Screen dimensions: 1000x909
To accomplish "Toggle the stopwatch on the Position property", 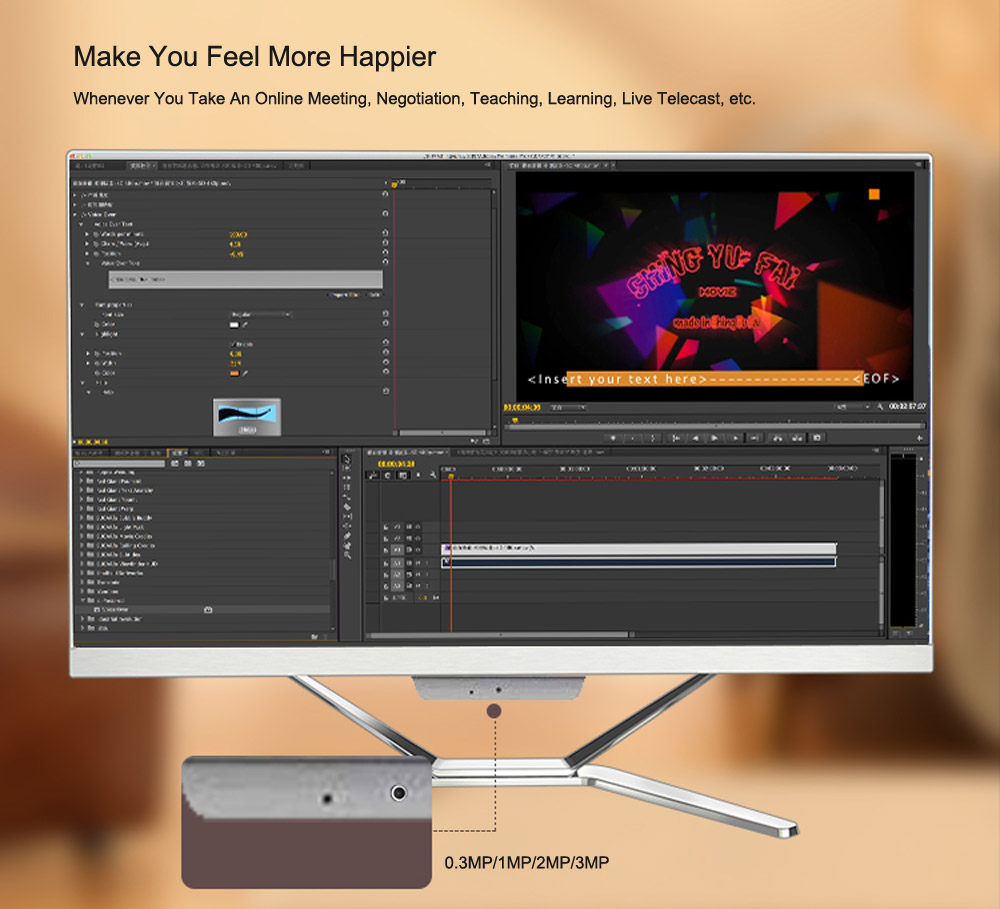I will [x=94, y=254].
